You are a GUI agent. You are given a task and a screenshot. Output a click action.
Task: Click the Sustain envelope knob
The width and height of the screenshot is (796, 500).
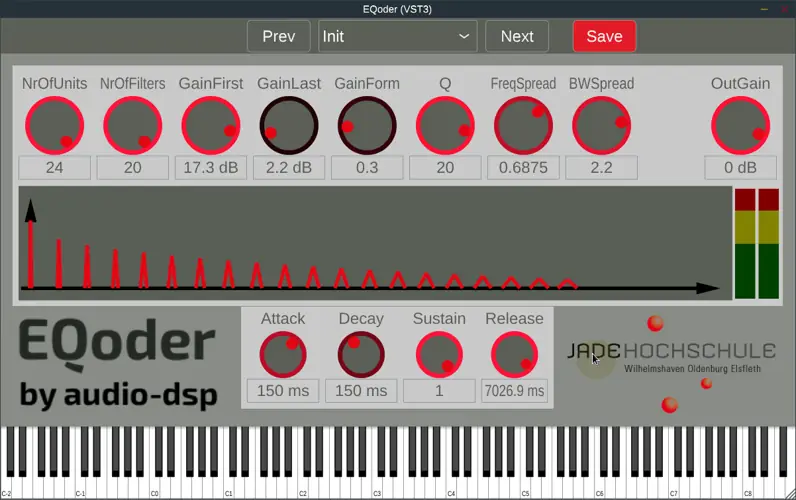pyautogui.click(x=439, y=354)
